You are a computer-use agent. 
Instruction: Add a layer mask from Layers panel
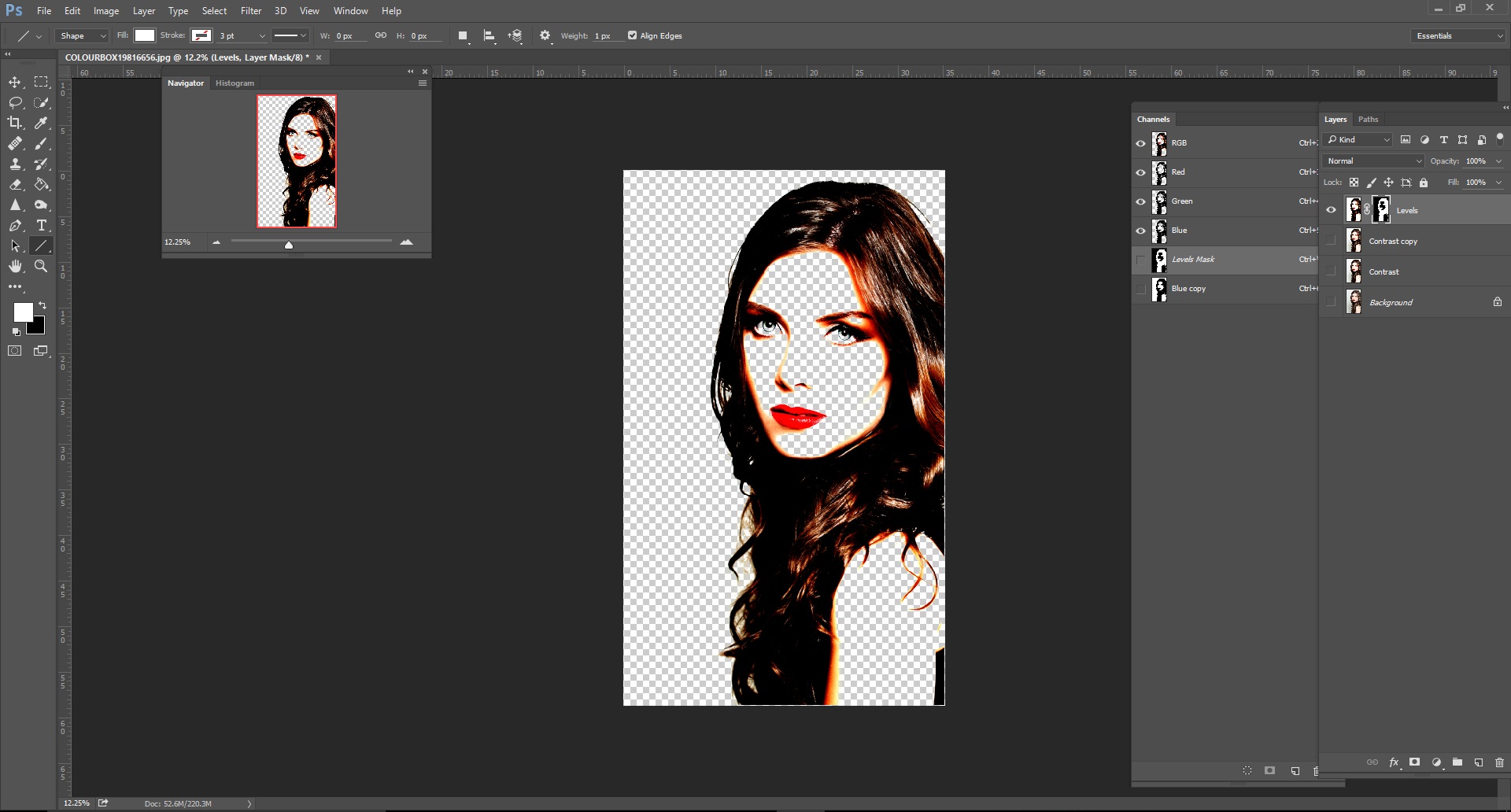point(1414,762)
